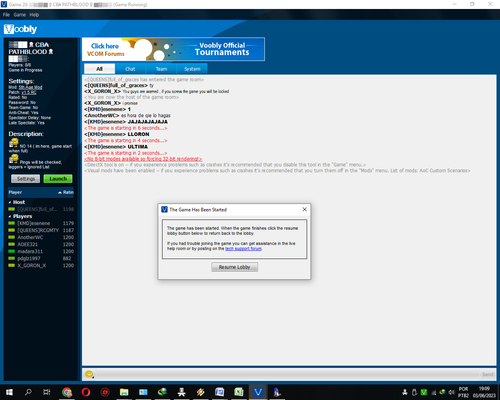This screenshot has height=400, width=500.
Task: Click the green Voobly tray icon
Action: [424, 392]
